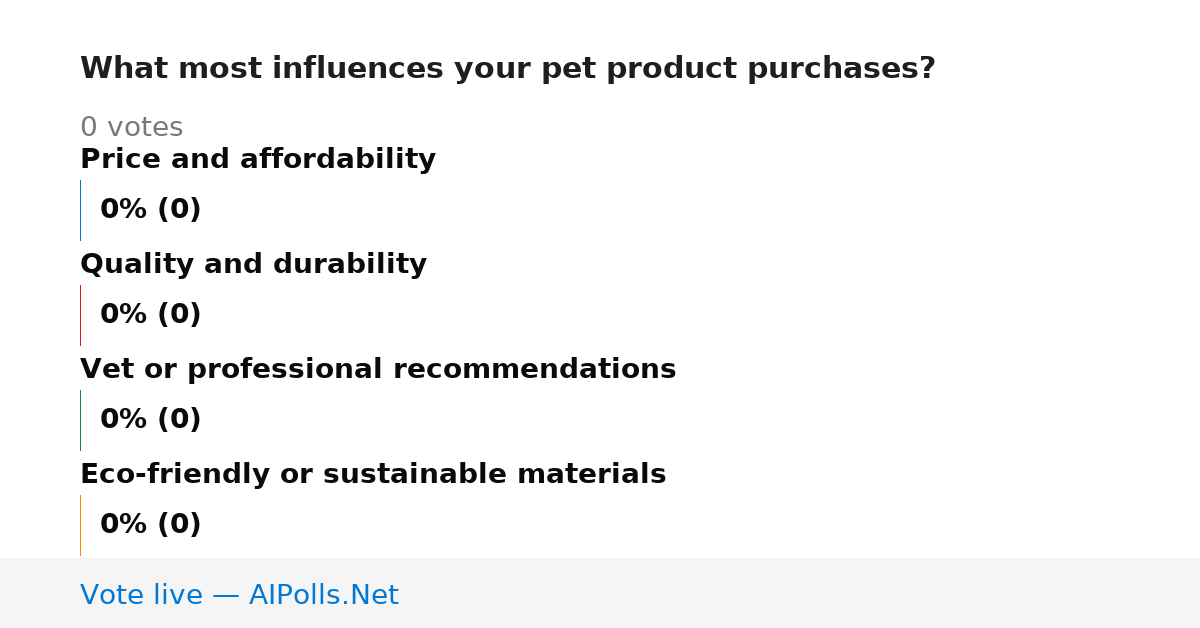
Task: Pick Eco-friendly or sustainable materials option
Action: point(373,475)
